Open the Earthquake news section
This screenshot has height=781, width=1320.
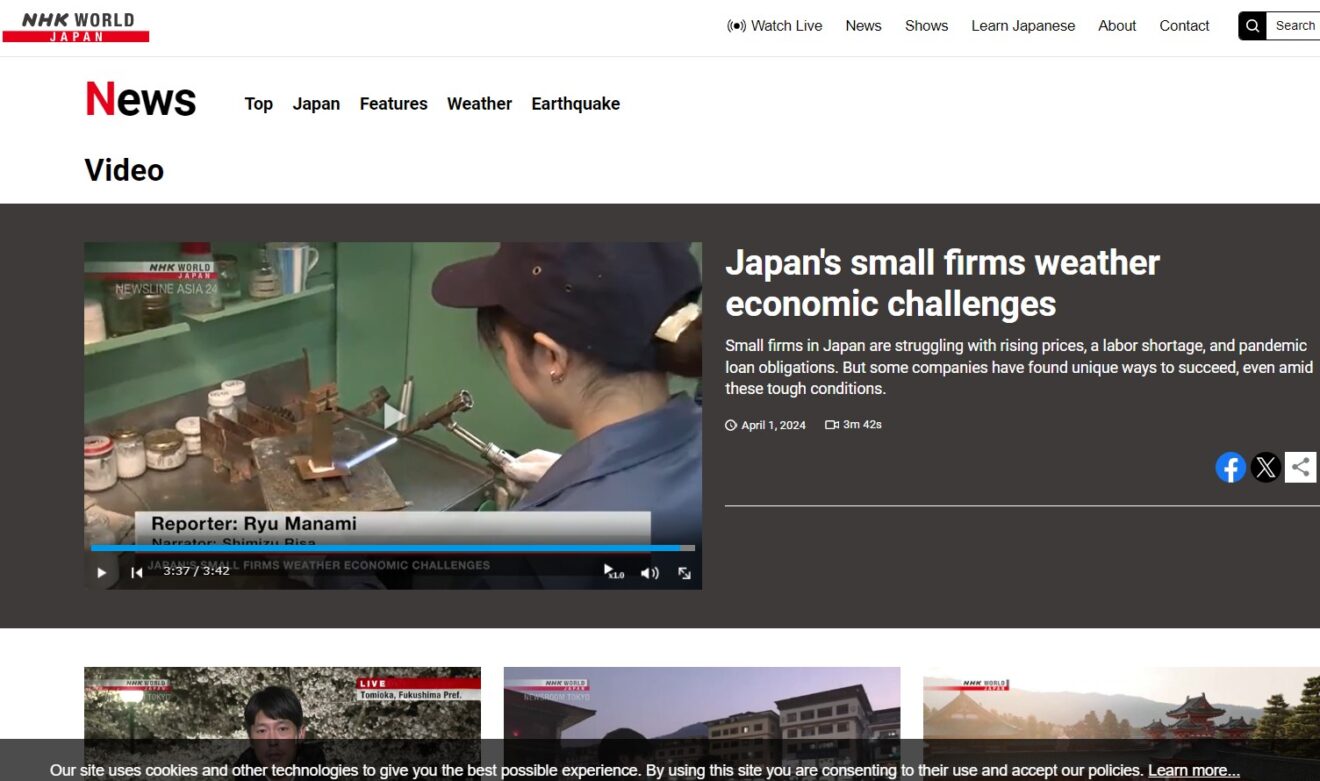tap(575, 103)
